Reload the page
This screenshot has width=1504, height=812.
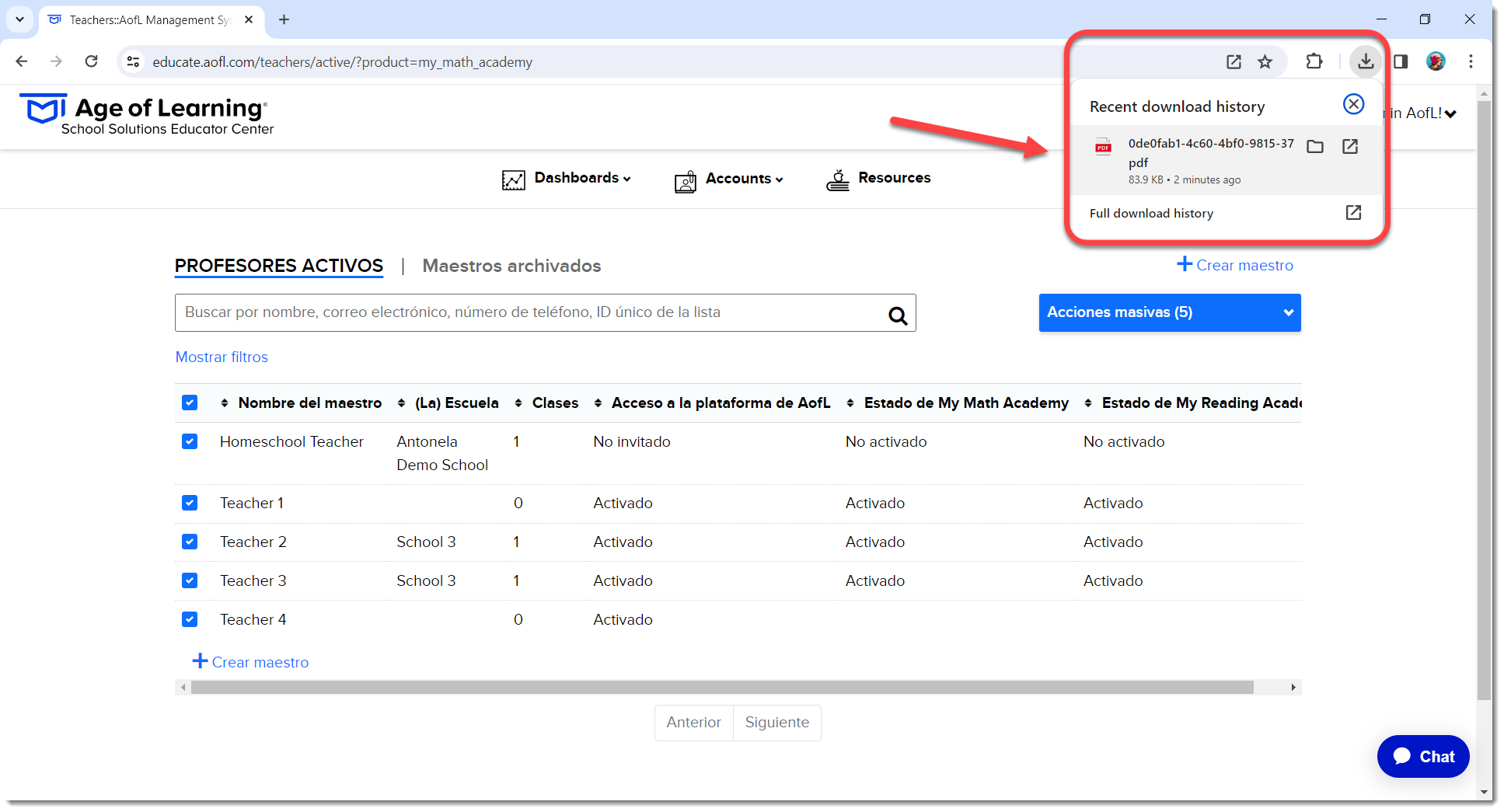tap(92, 61)
